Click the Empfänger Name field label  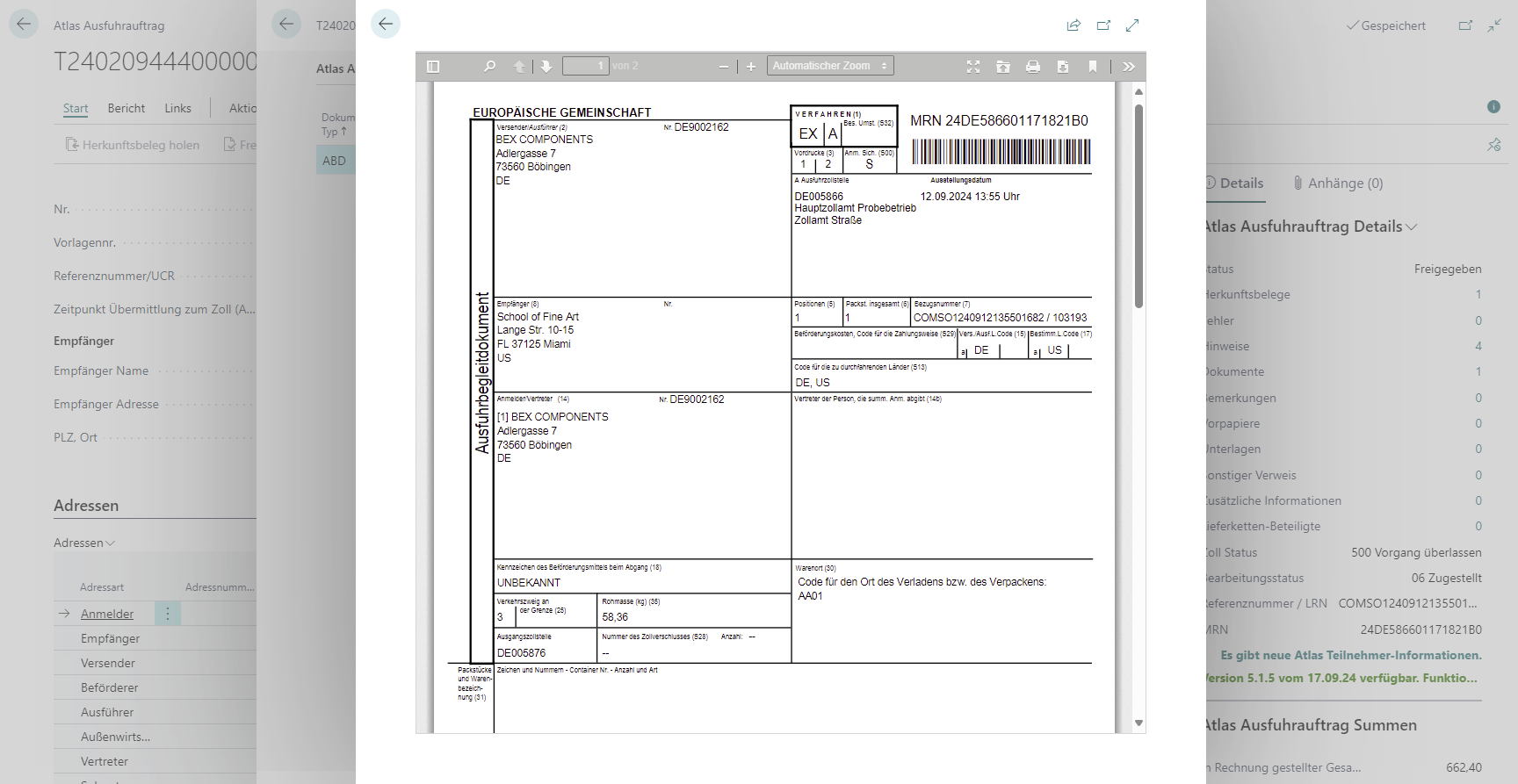(101, 370)
